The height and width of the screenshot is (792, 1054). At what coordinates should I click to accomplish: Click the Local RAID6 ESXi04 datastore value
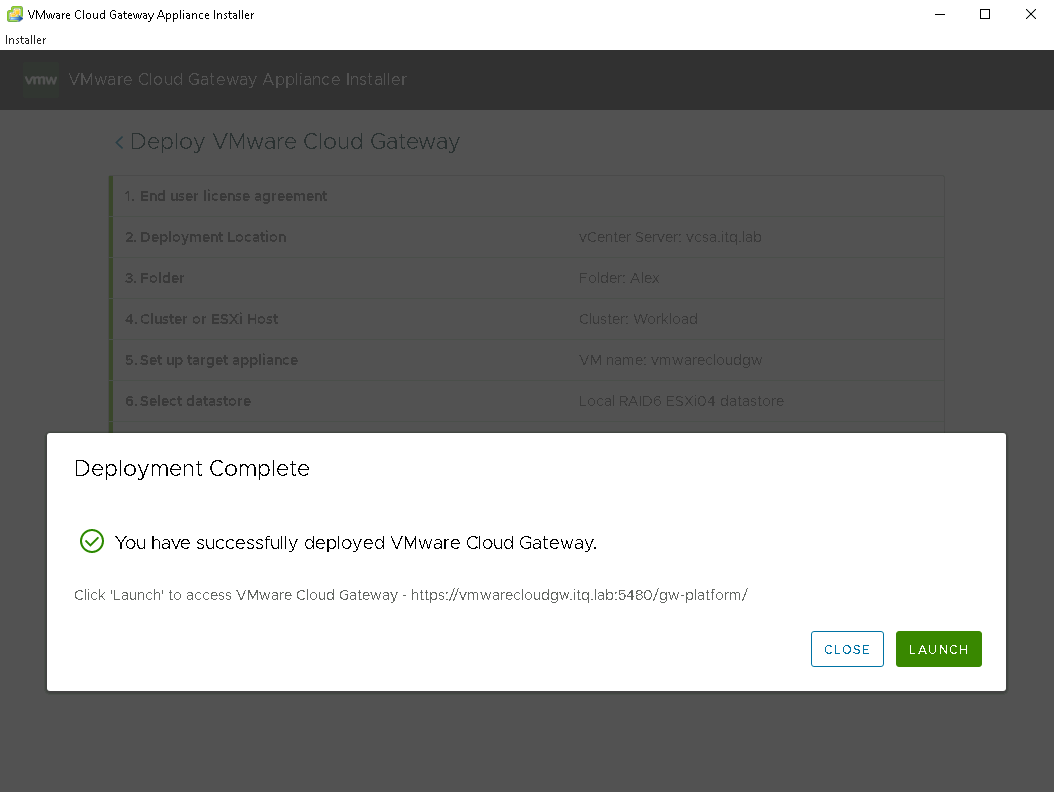click(x=681, y=400)
